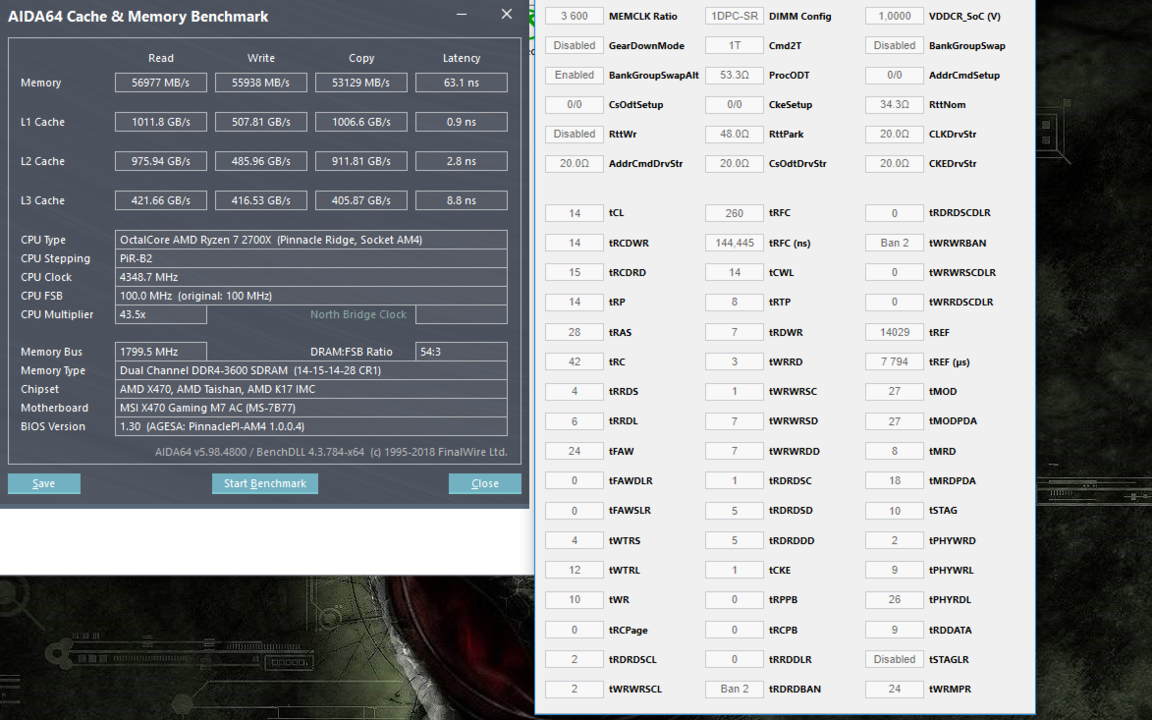Start Benchmark in AIDA64 window

click(x=264, y=483)
